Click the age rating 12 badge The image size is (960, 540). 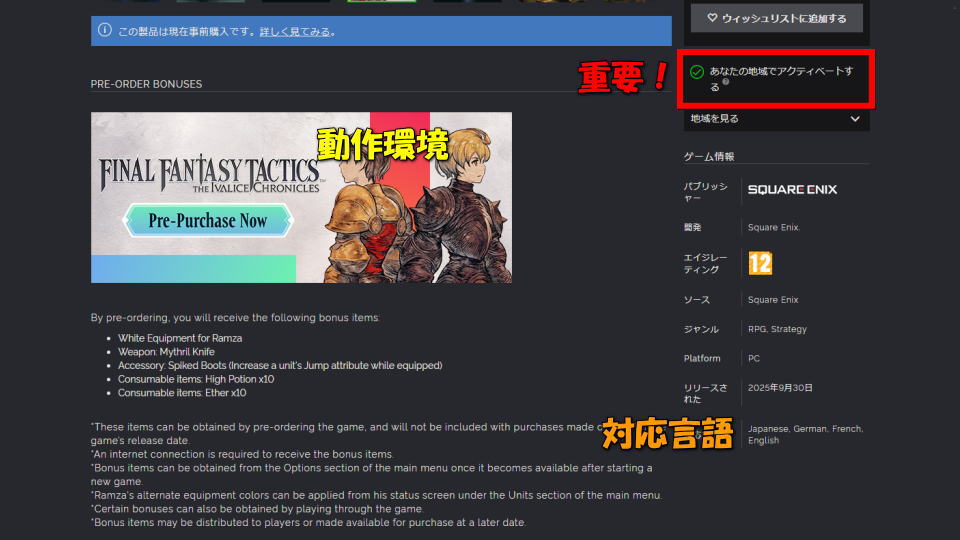tap(760, 263)
